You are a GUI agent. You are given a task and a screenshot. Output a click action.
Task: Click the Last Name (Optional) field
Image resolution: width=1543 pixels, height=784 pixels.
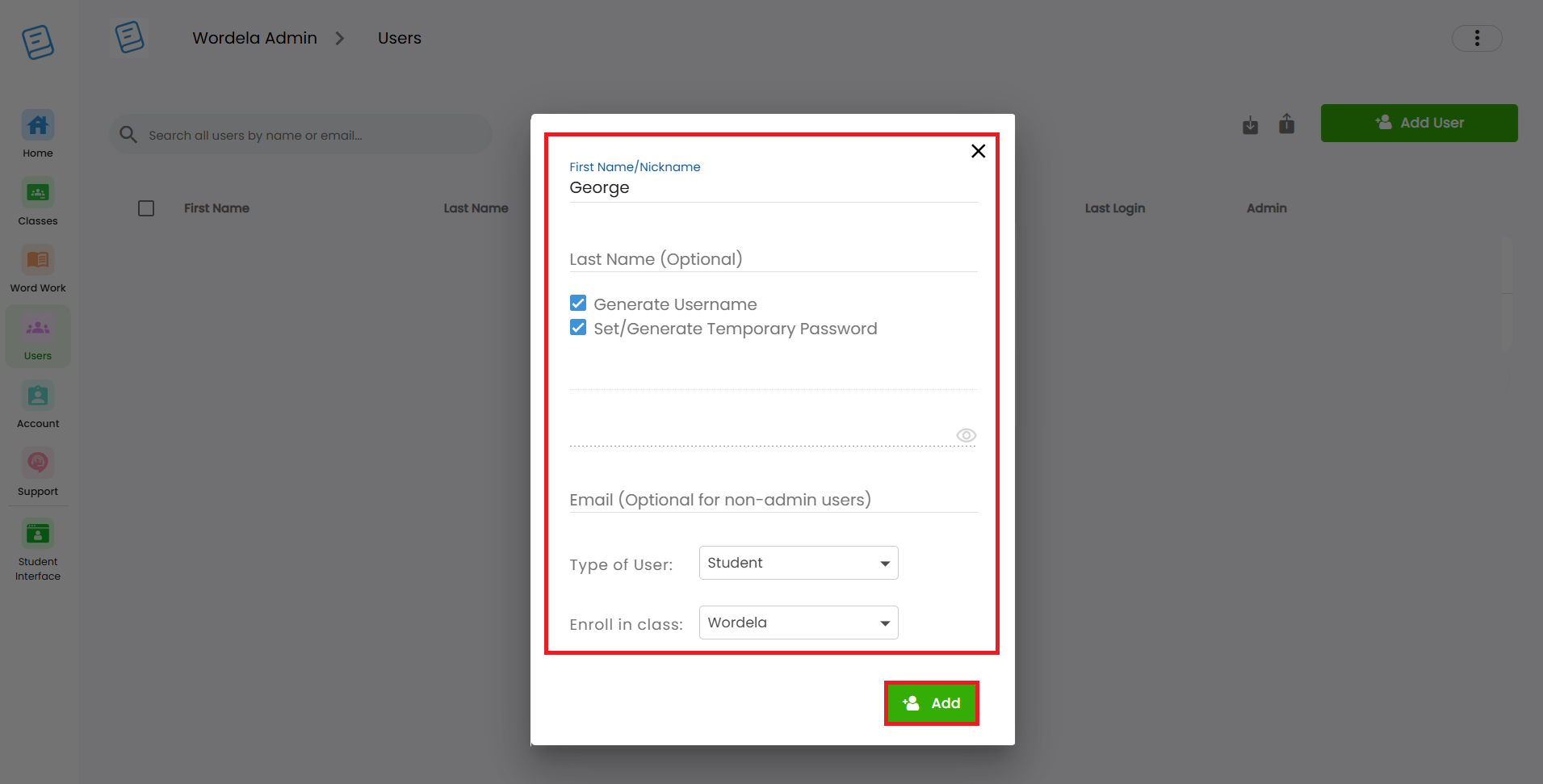click(x=773, y=259)
